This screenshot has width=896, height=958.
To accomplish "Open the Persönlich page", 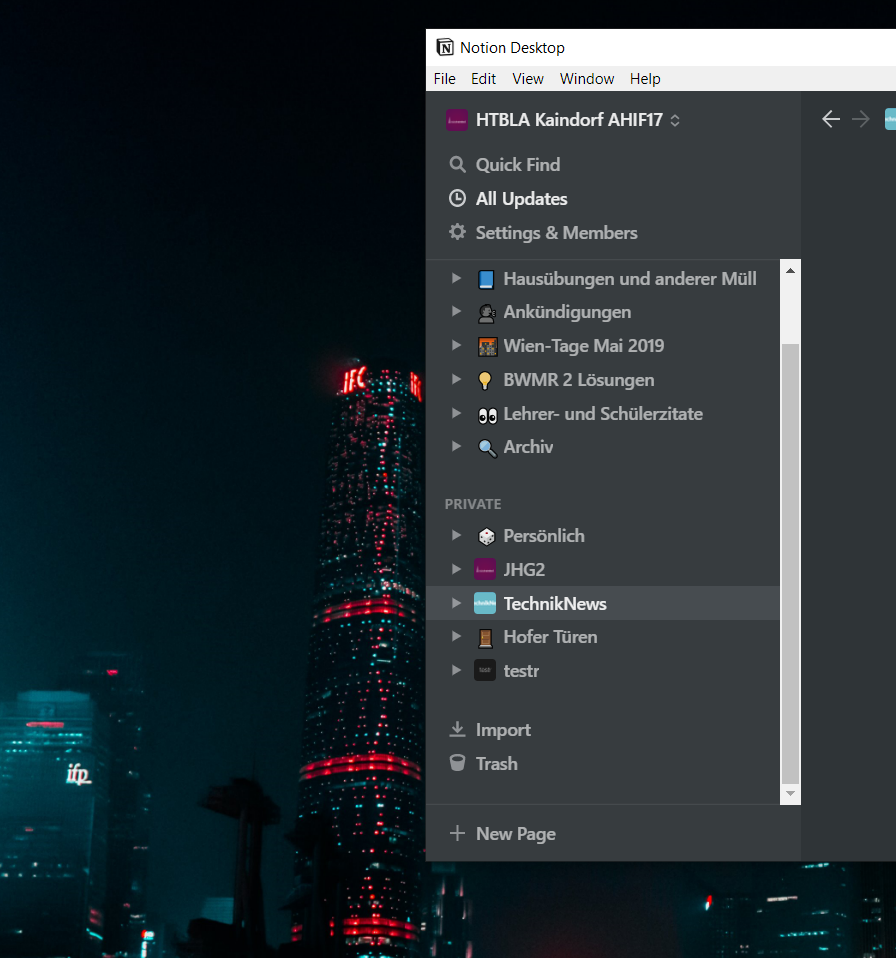I will pyautogui.click(x=544, y=536).
